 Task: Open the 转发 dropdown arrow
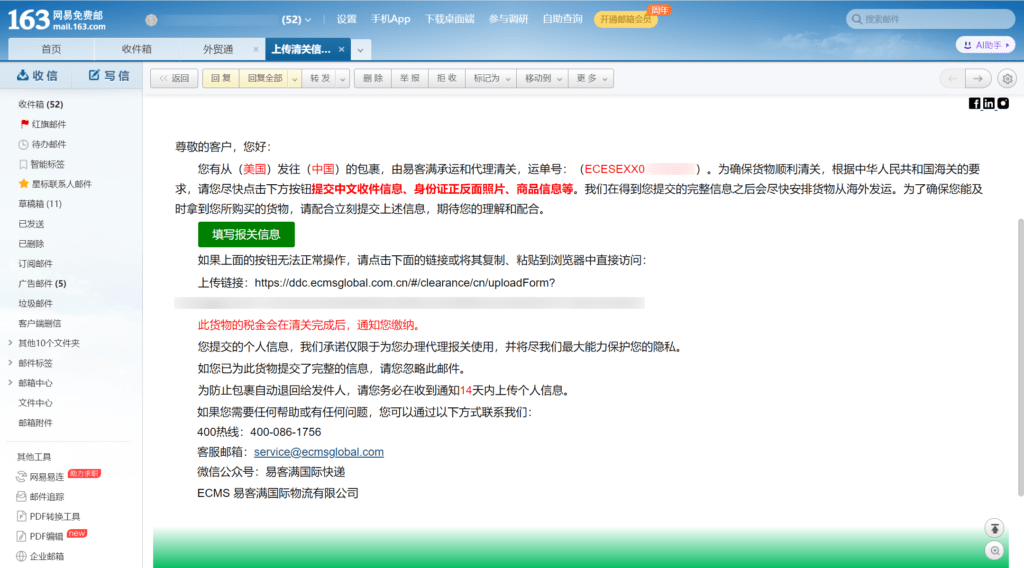tap(343, 78)
